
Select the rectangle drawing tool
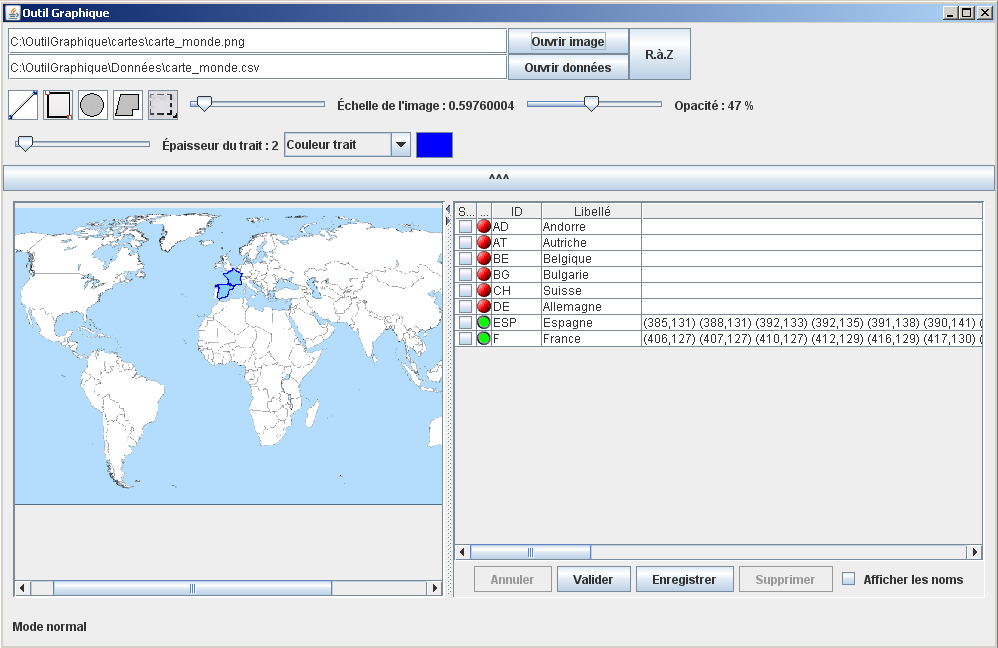[58, 105]
